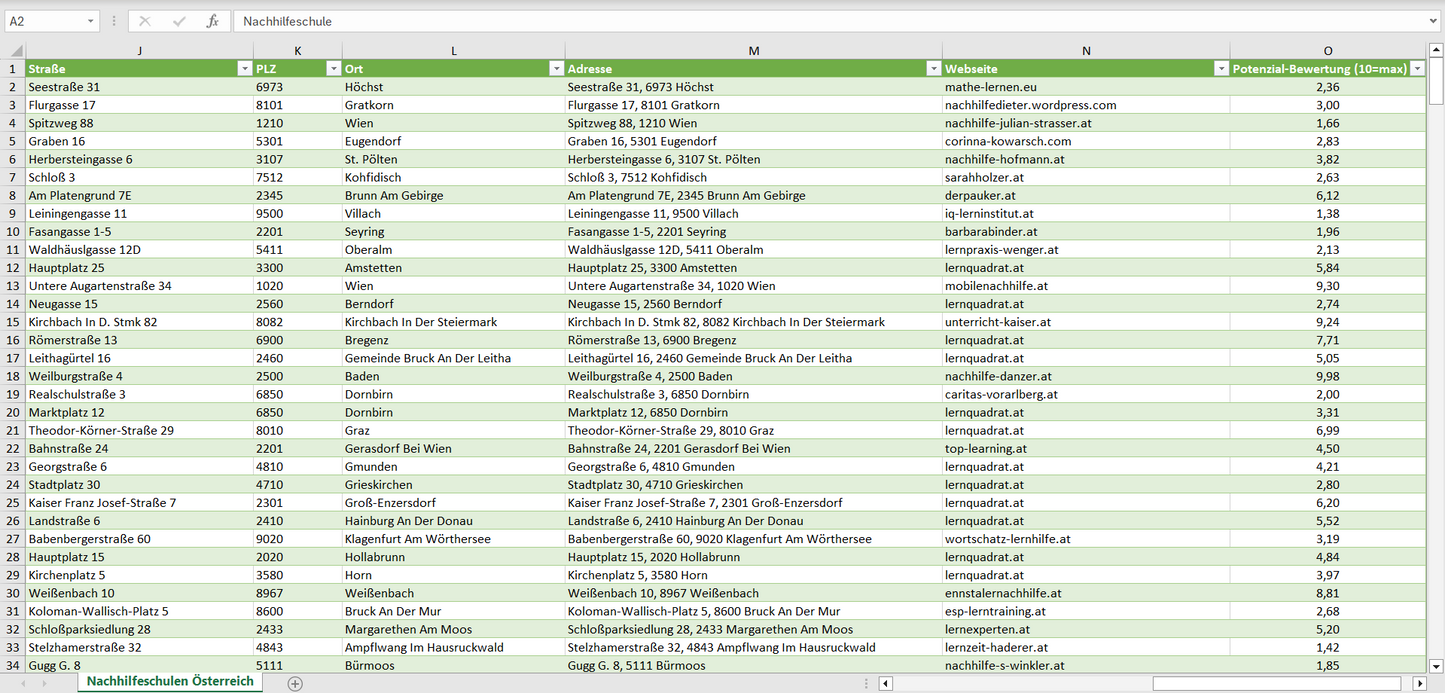Viewport: 1445px width, 693px height.
Task: Expand the formula bar chevron
Action: click(x=1434, y=21)
